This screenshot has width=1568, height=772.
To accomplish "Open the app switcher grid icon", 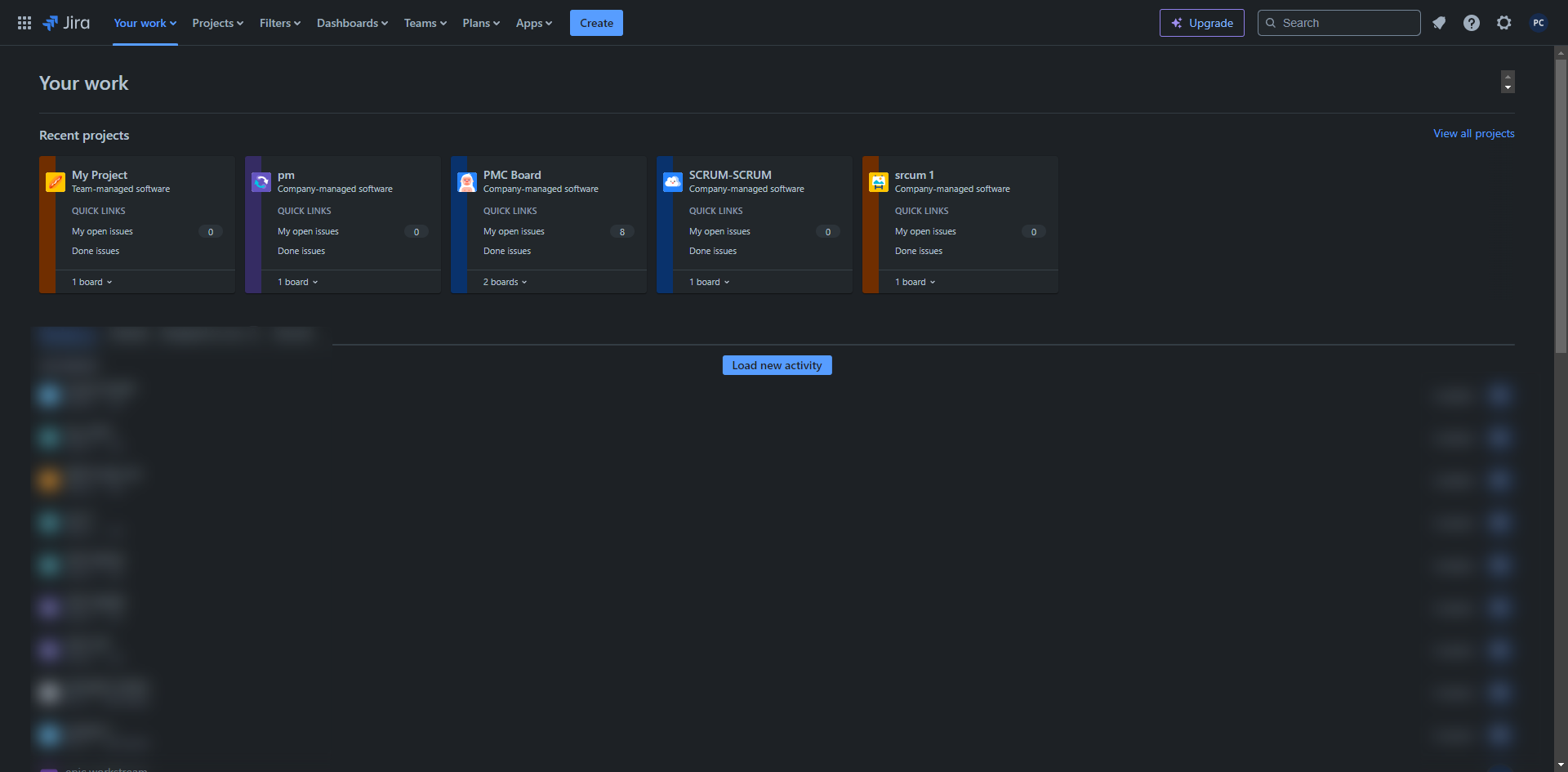I will (x=24, y=23).
